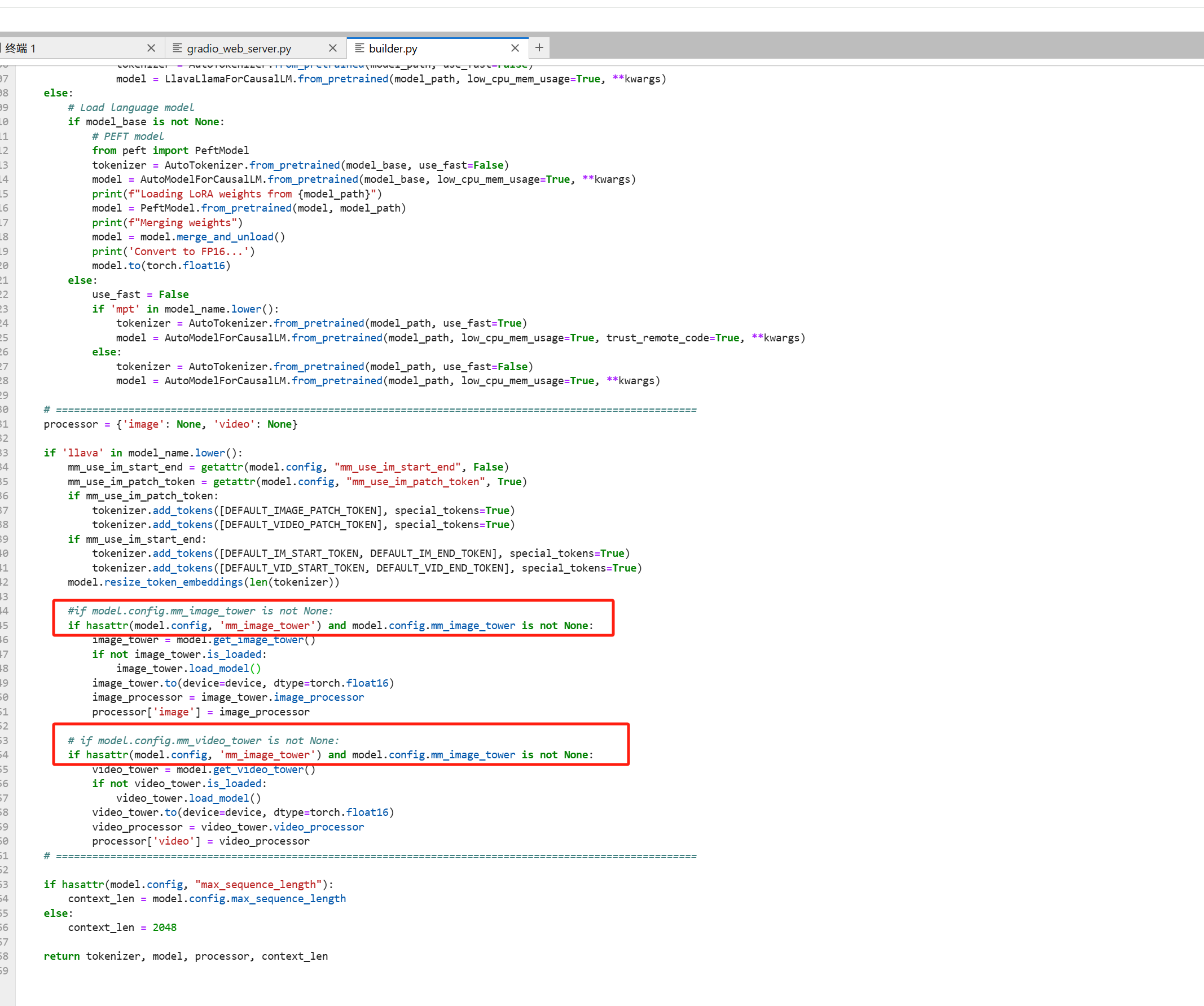1204x1006 pixels.
Task: Switch to the 终端 1 terminal tab
Action: [21, 49]
